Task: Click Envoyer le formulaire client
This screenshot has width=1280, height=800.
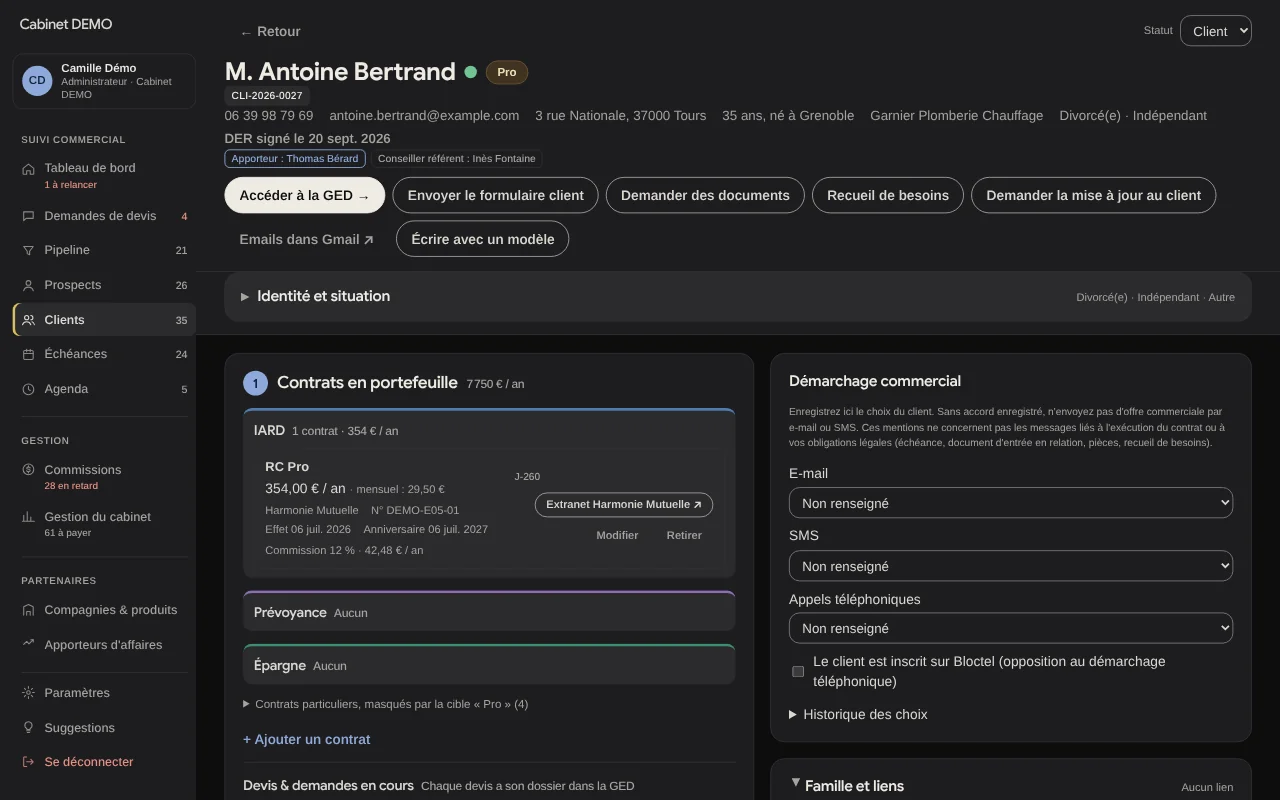Action: (495, 195)
